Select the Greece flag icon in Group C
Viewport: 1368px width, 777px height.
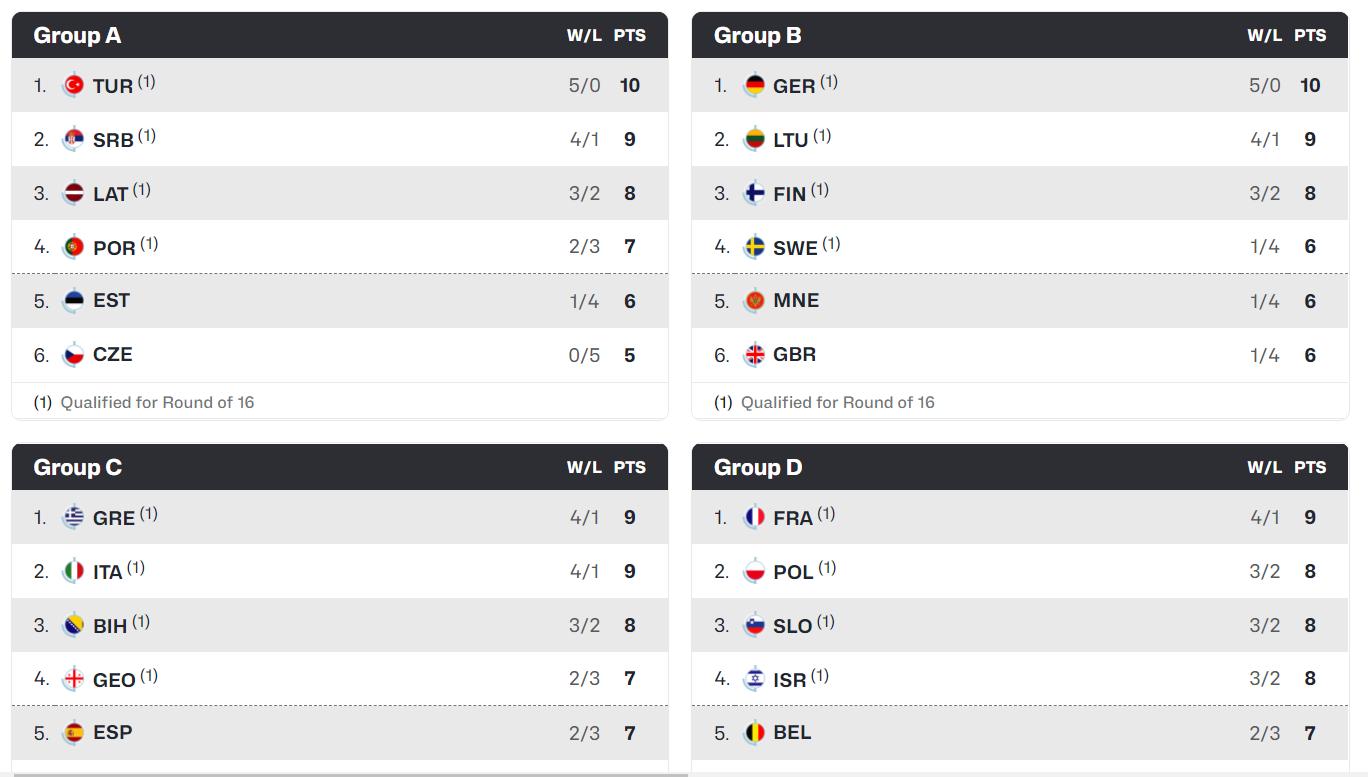pos(73,518)
